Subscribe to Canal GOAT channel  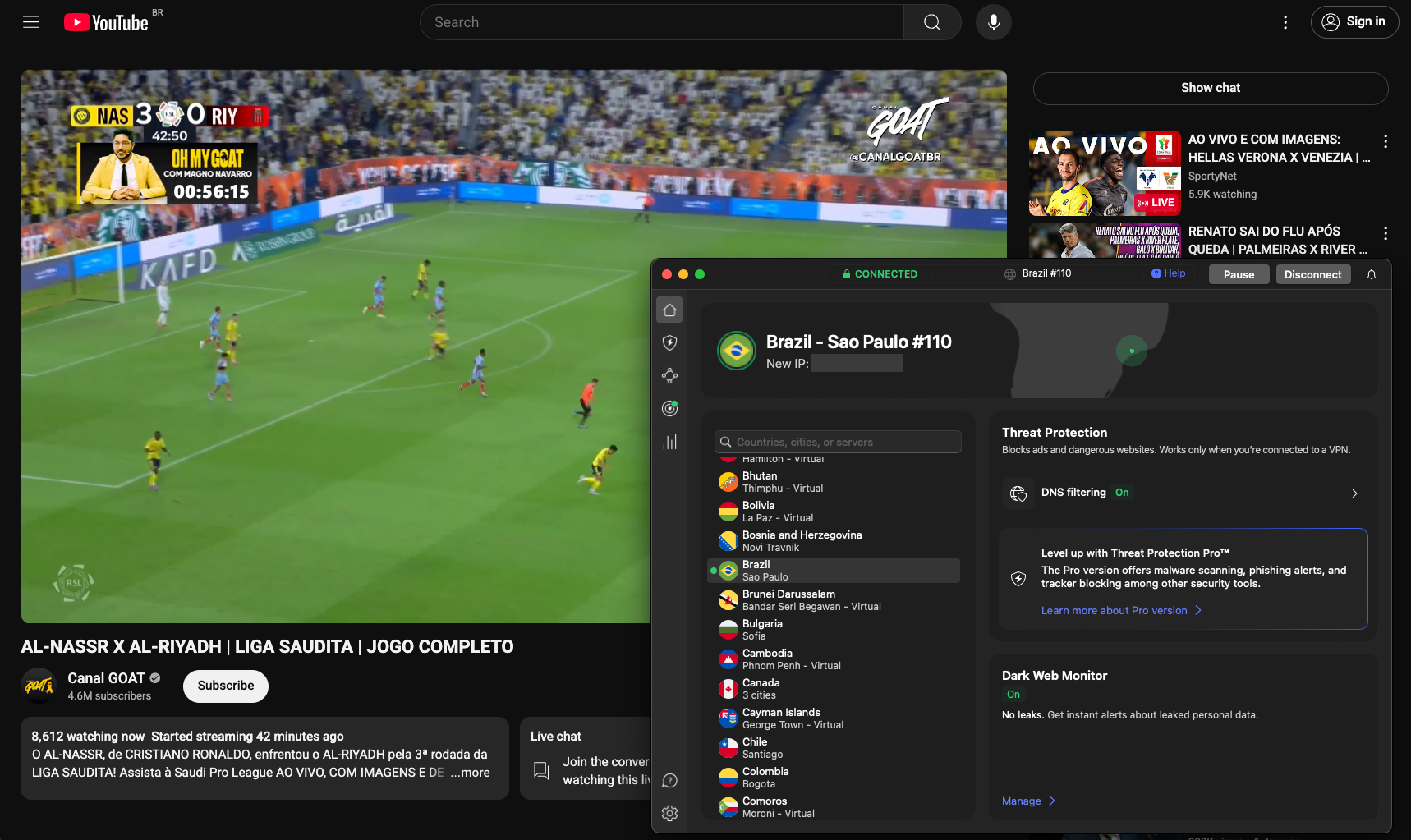(226, 686)
